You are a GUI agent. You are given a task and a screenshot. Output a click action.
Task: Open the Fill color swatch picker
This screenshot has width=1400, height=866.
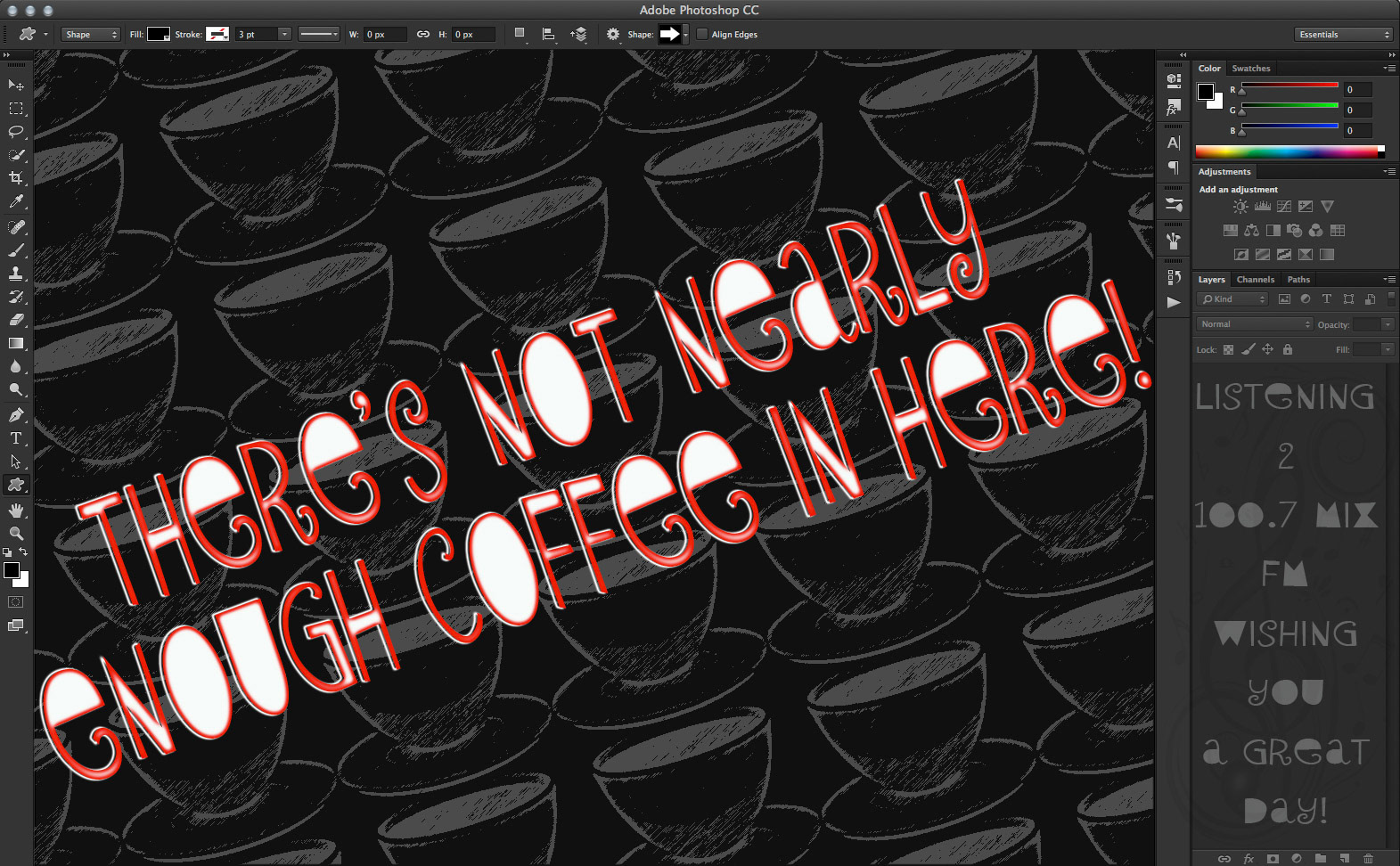coord(159,35)
